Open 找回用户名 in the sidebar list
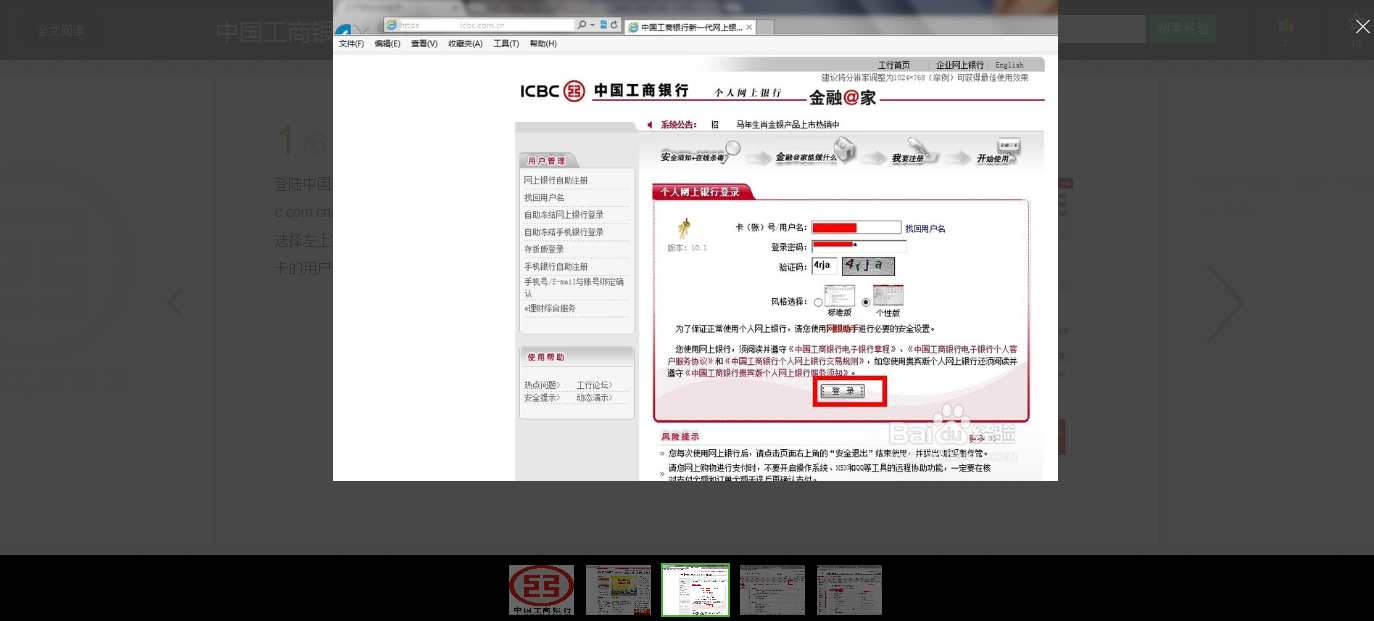This screenshot has height=621, width=1374. (544, 198)
